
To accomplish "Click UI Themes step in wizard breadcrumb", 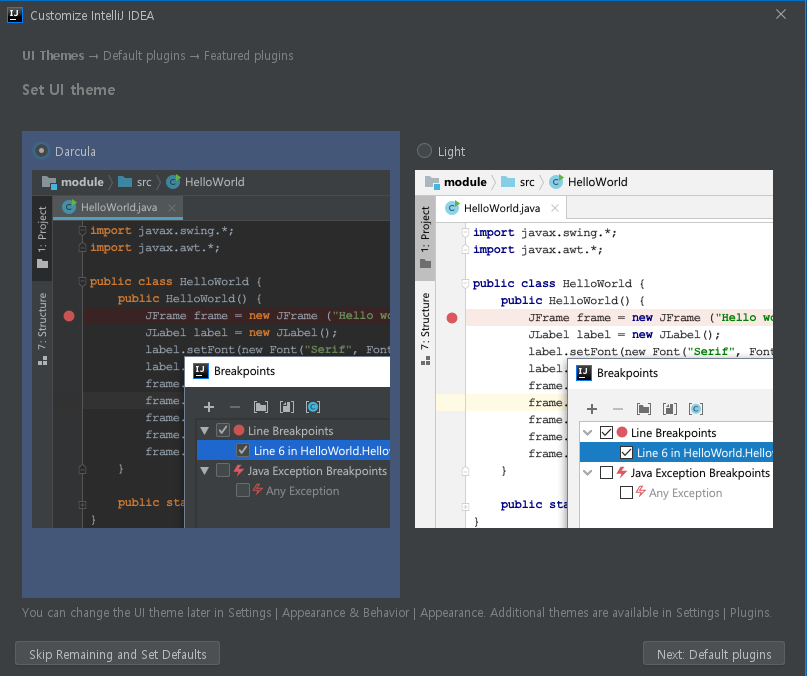I will tap(53, 56).
